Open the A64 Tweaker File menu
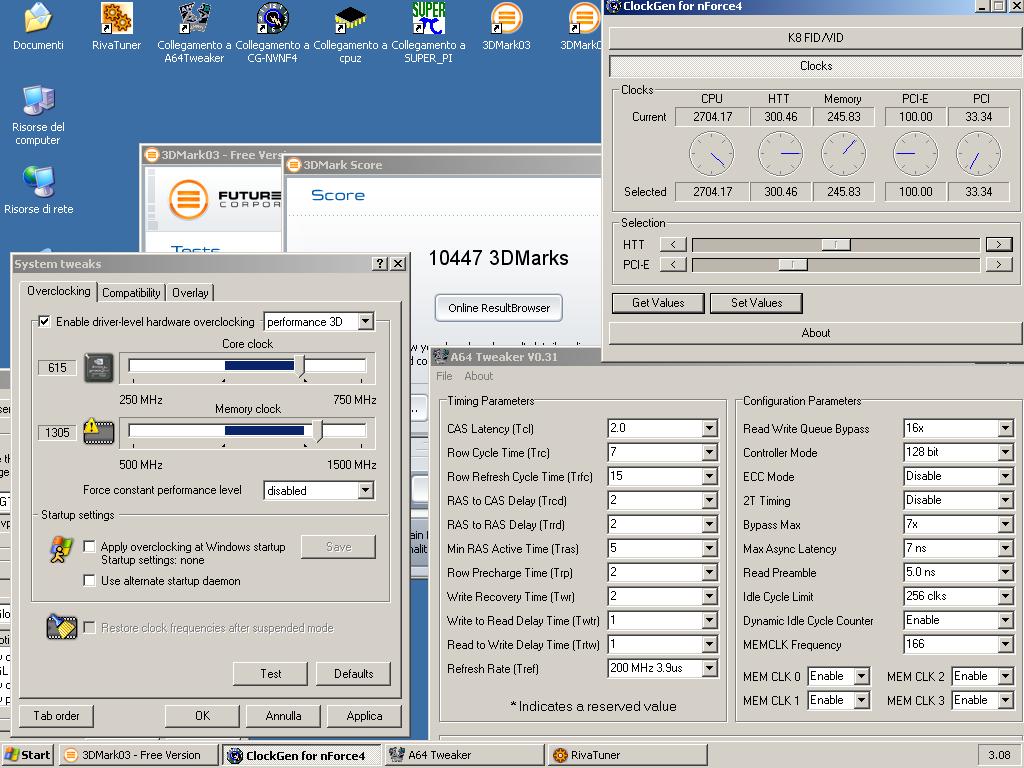The height and width of the screenshot is (768, 1024). pyautogui.click(x=444, y=376)
